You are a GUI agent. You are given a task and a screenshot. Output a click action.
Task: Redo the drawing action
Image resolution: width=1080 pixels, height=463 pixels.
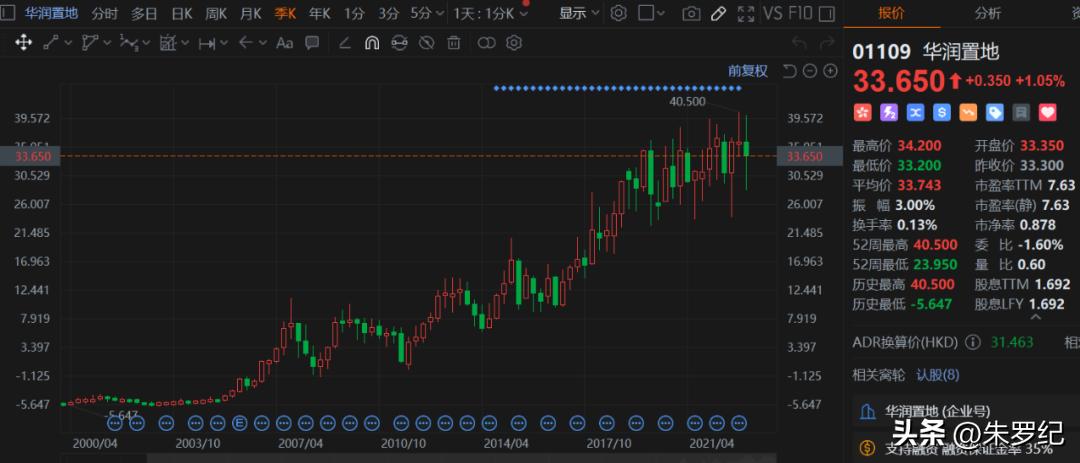coord(827,43)
